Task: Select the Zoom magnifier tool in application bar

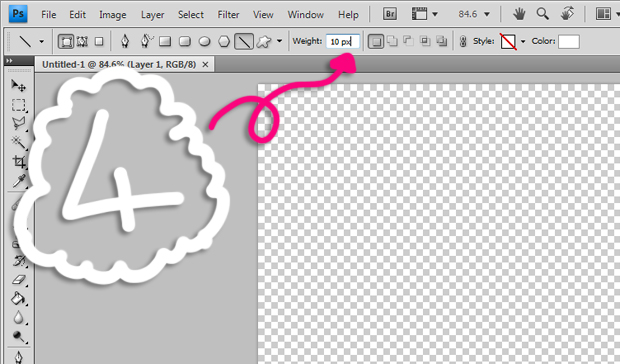Action: [x=542, y=14]
